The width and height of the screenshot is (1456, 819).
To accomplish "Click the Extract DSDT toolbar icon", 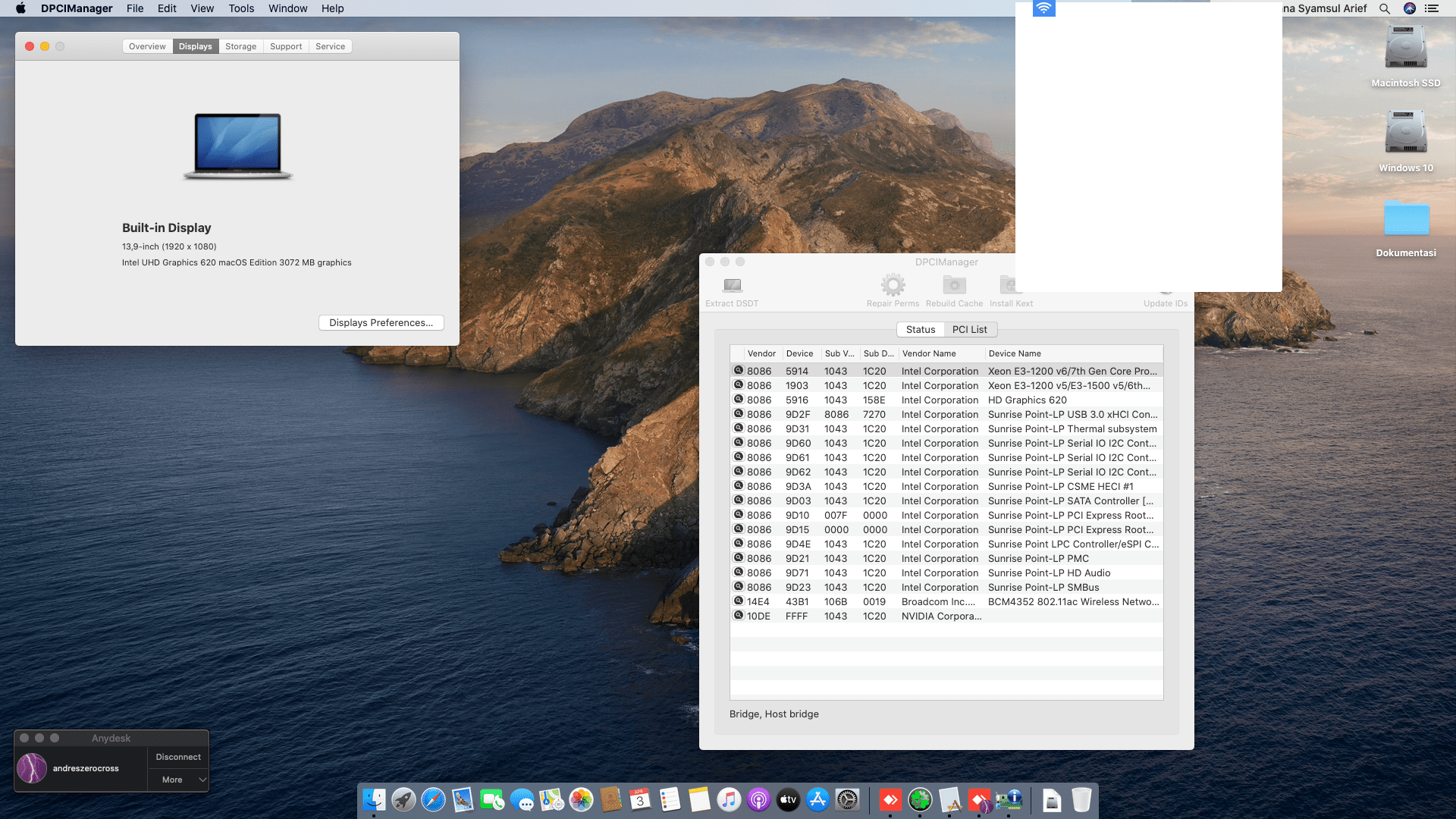I will pyautogui.click(x=732, y=286).
